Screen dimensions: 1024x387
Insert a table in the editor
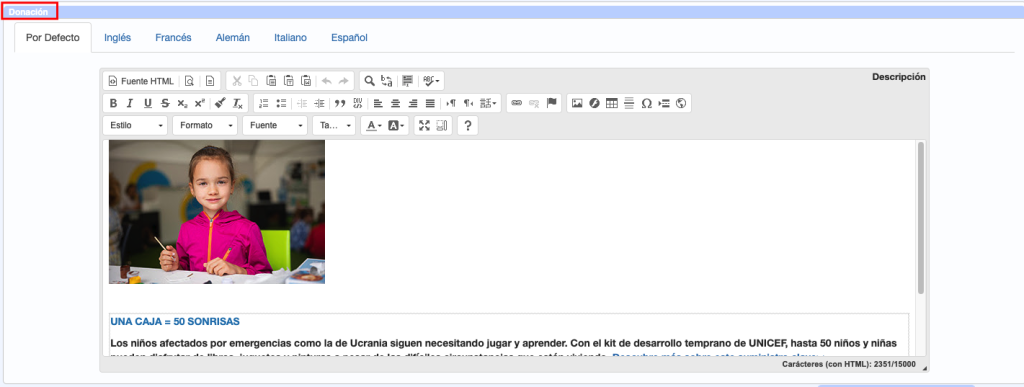coord(612,103)
